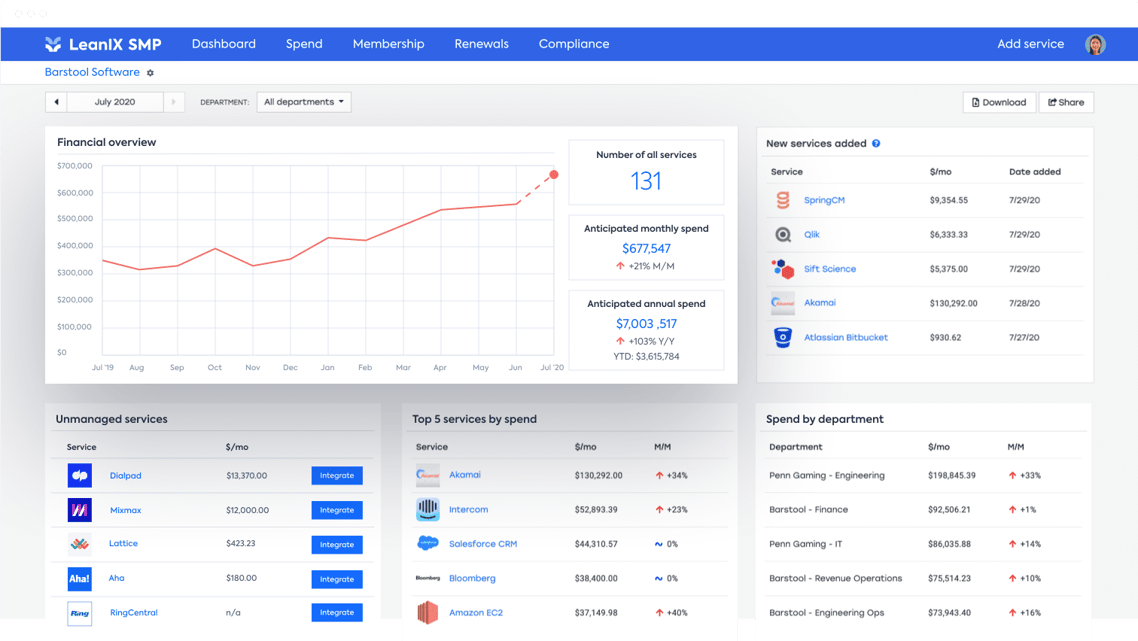Click the Intercom service icon
1138x641 pixels.
click(x=427, y=510)
